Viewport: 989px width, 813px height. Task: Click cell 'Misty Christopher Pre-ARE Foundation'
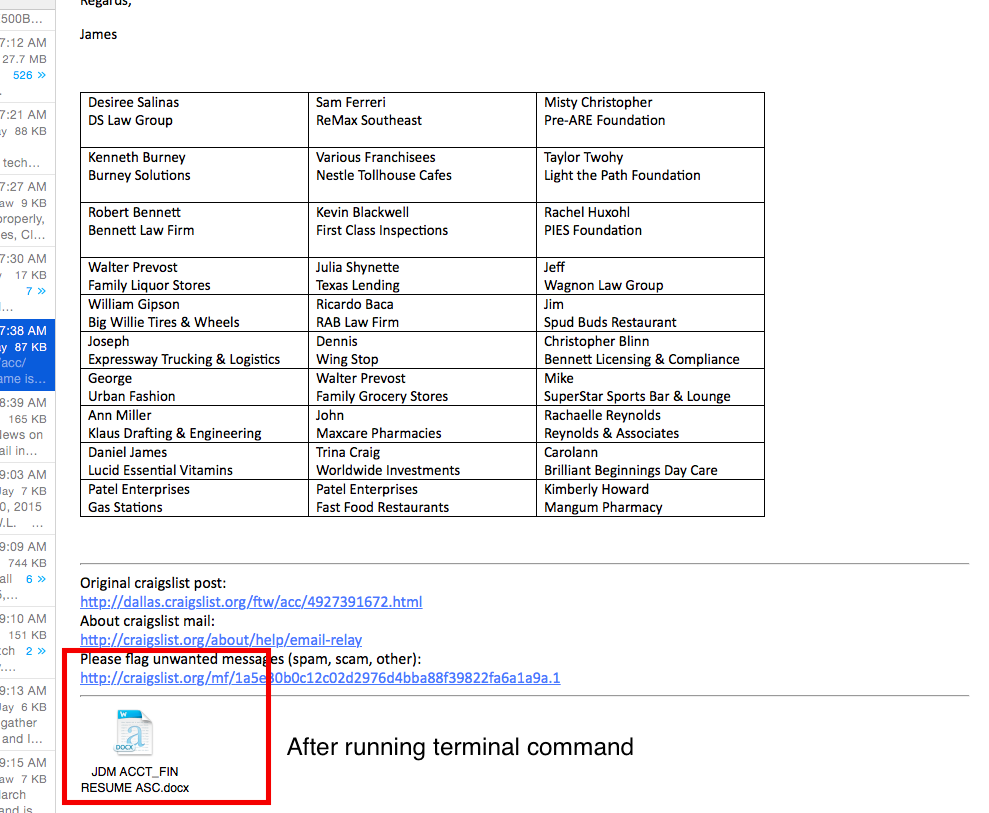(650, 120)
